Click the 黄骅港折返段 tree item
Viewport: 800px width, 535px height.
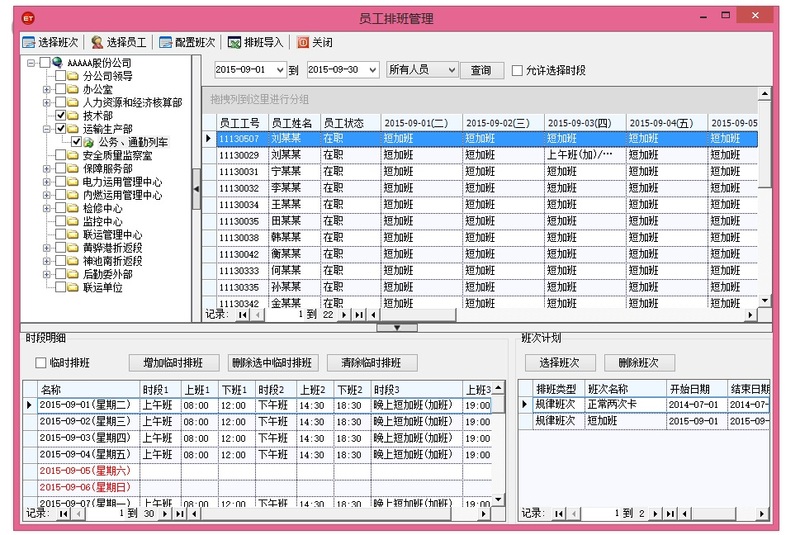pos(113,248)
